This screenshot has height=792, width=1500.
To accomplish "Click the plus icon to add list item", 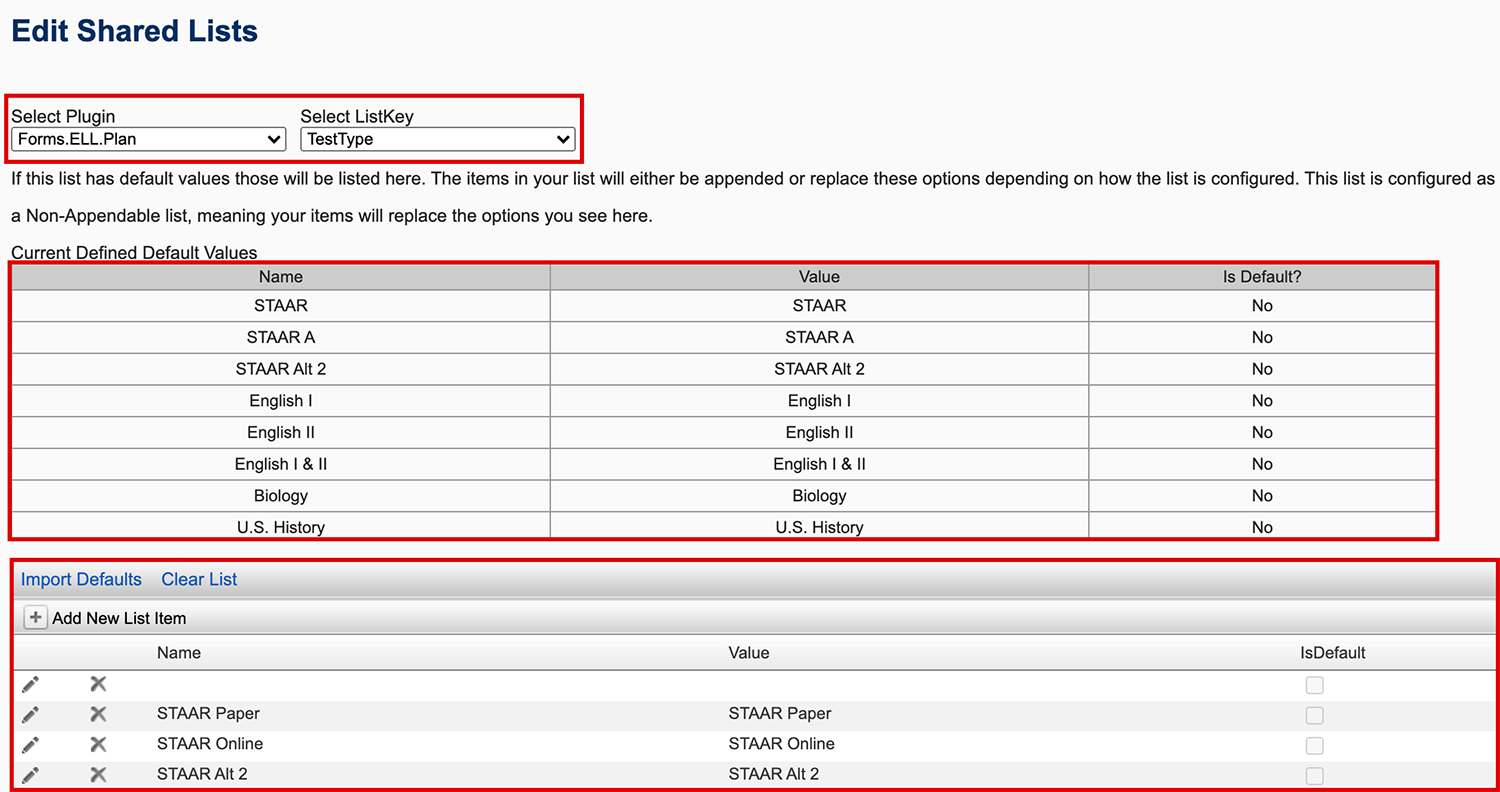I will click(x=35, y=618).
